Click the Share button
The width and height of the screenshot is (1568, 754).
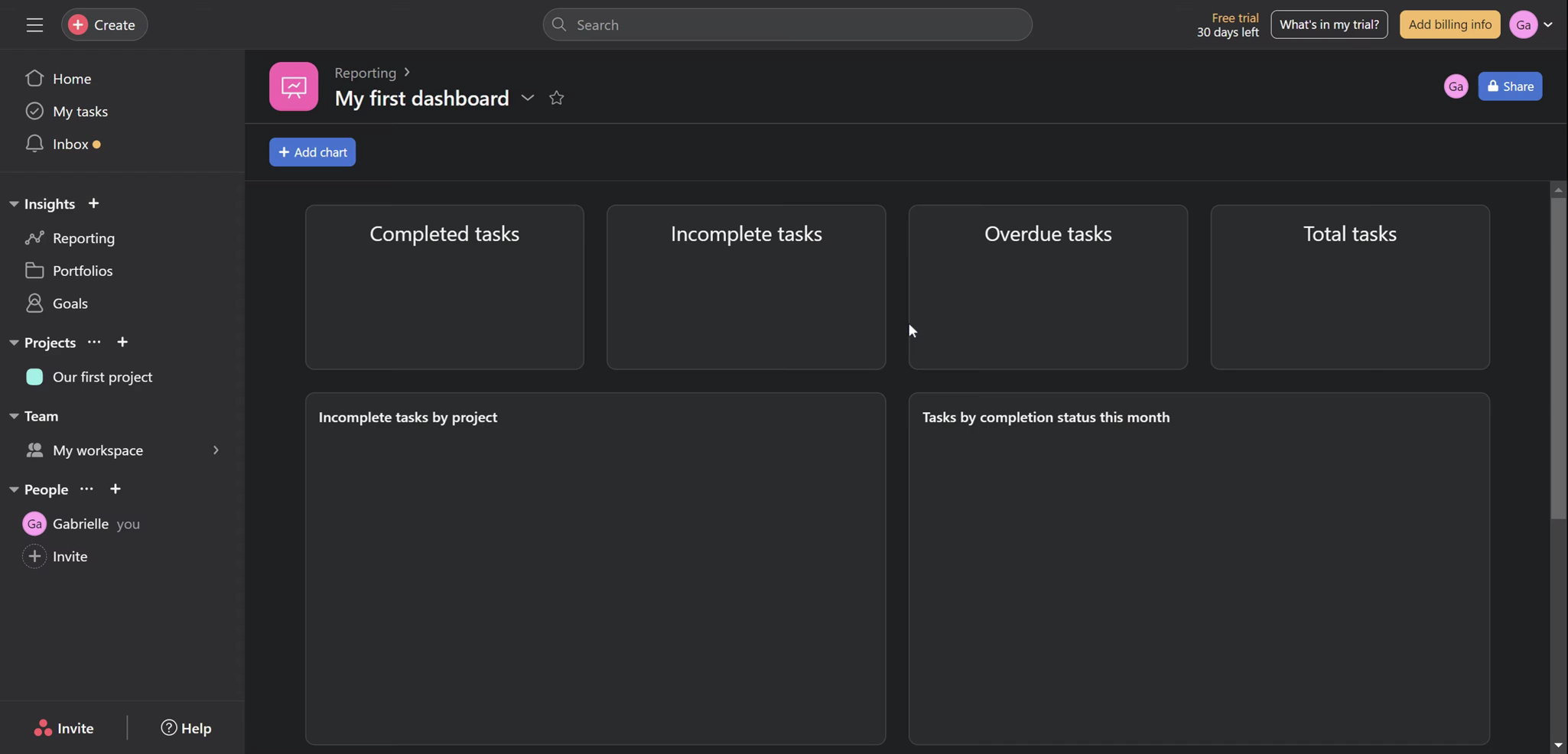(1510, 86)
